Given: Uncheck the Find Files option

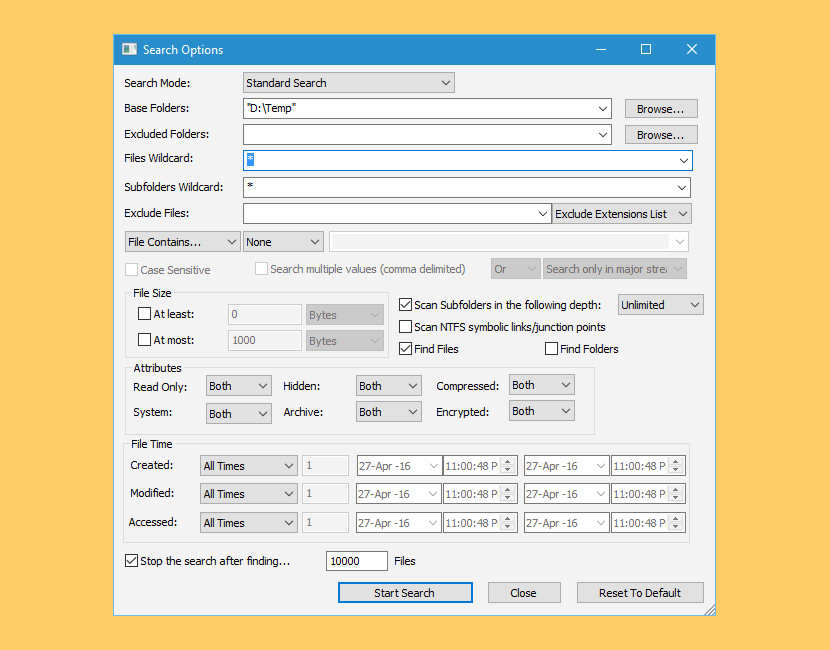Looking at the screenshot, I should 405,349.
